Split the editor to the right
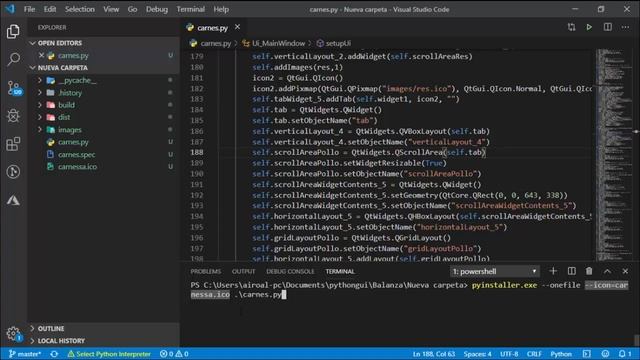640x360 pixels. point(608,27)
